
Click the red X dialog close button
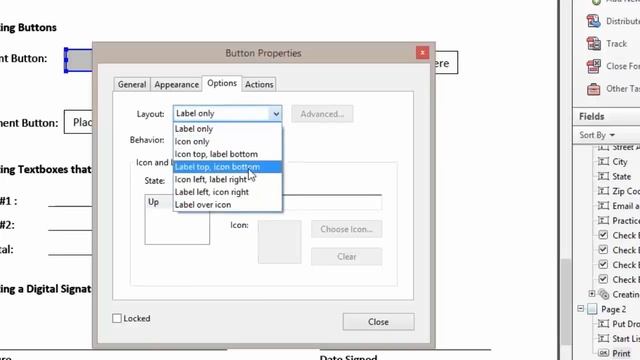[x=422, y=53]
